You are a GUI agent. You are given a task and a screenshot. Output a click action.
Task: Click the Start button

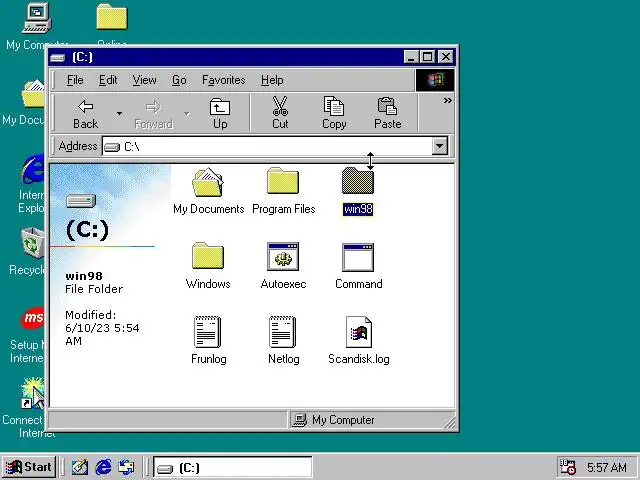tap(29, 467)
